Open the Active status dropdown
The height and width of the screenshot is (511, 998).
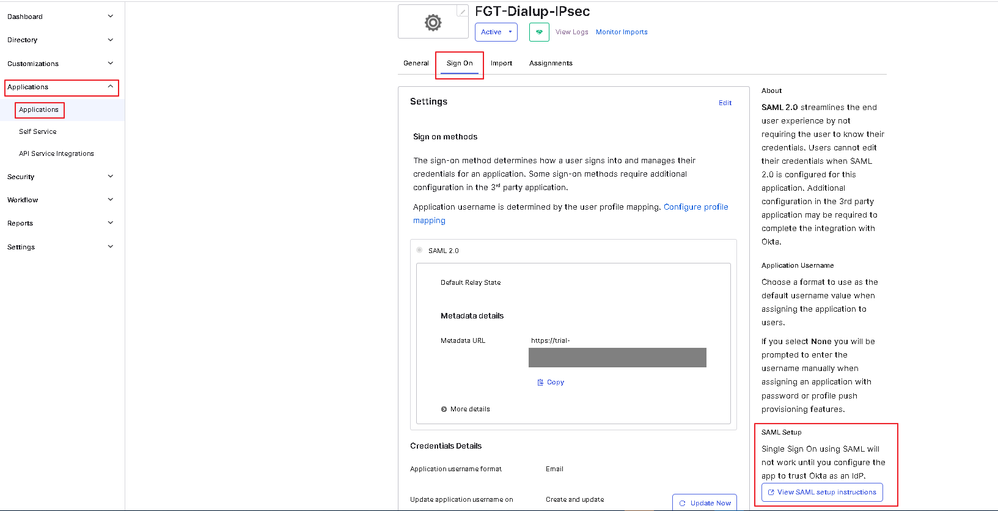coord(496,32)
